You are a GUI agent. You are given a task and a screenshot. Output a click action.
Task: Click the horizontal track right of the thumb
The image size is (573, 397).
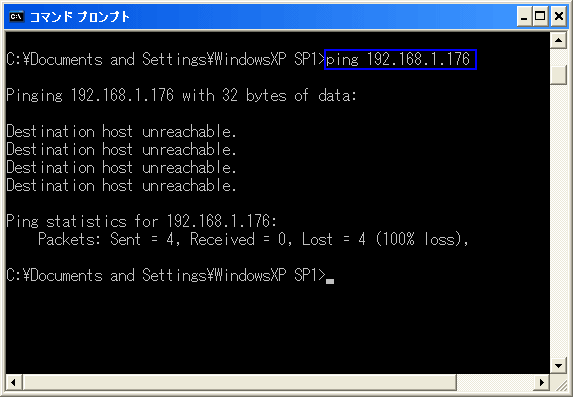(x=495, y=382)
